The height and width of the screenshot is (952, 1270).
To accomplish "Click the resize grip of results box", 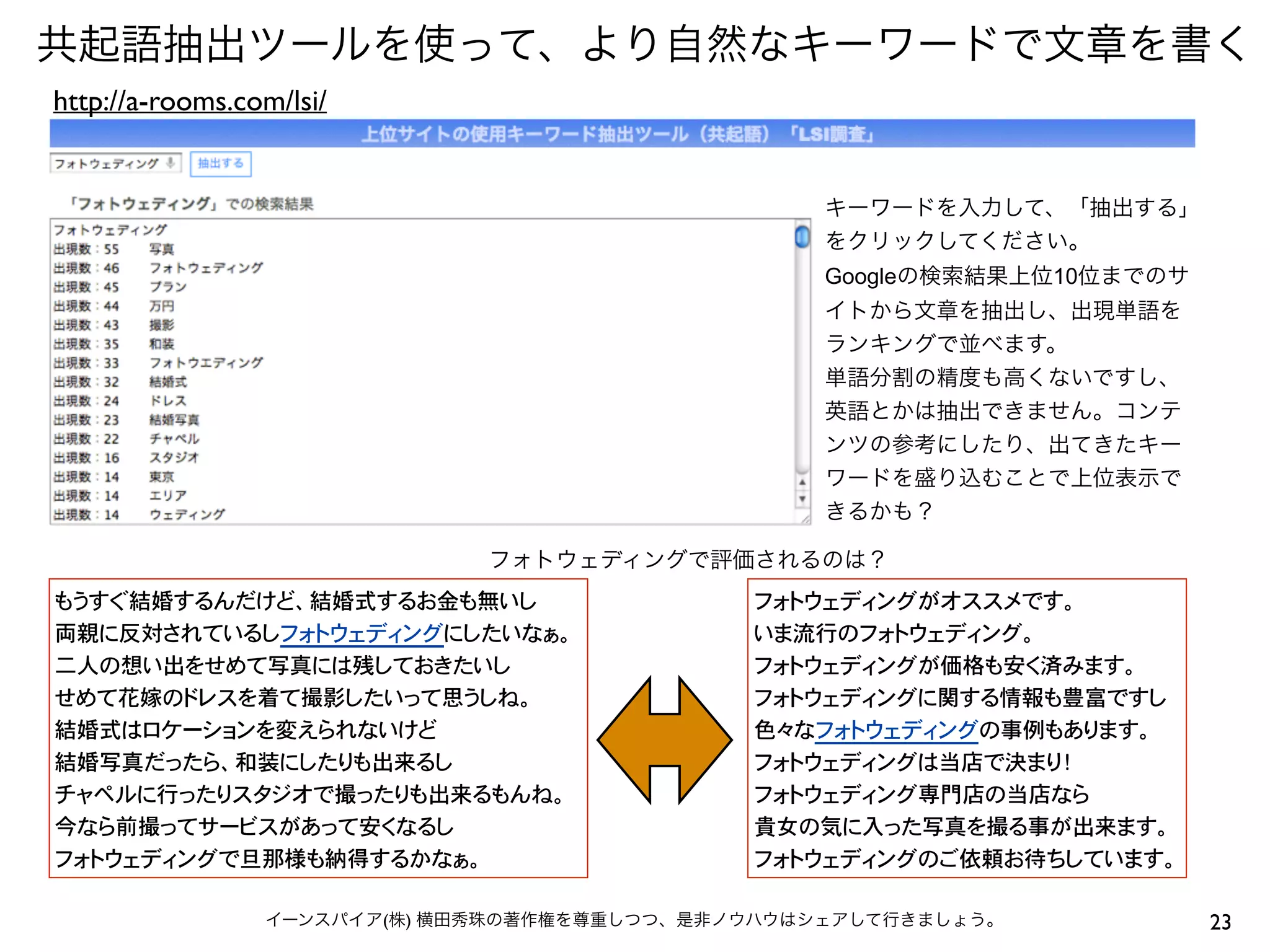I will 804,519.
